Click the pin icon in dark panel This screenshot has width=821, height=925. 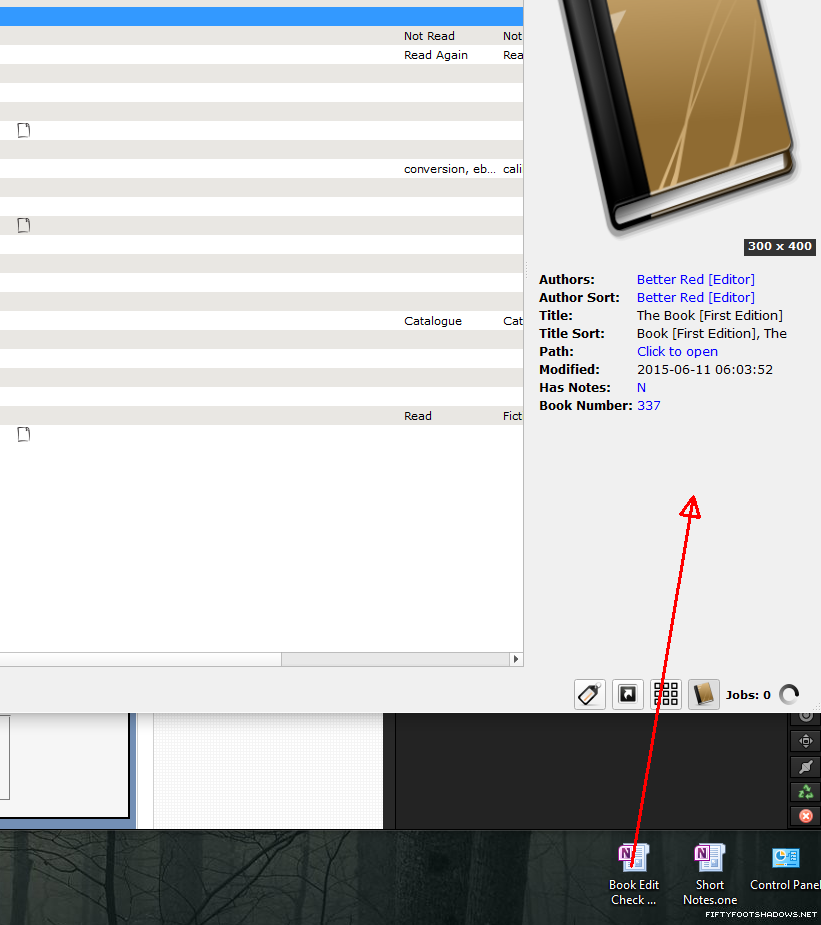(x=806, y=766)
